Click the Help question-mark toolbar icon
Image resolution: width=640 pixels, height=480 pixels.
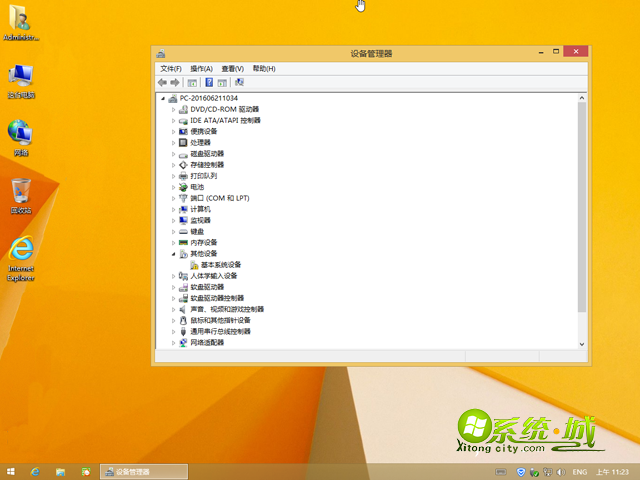pos(209,82)
